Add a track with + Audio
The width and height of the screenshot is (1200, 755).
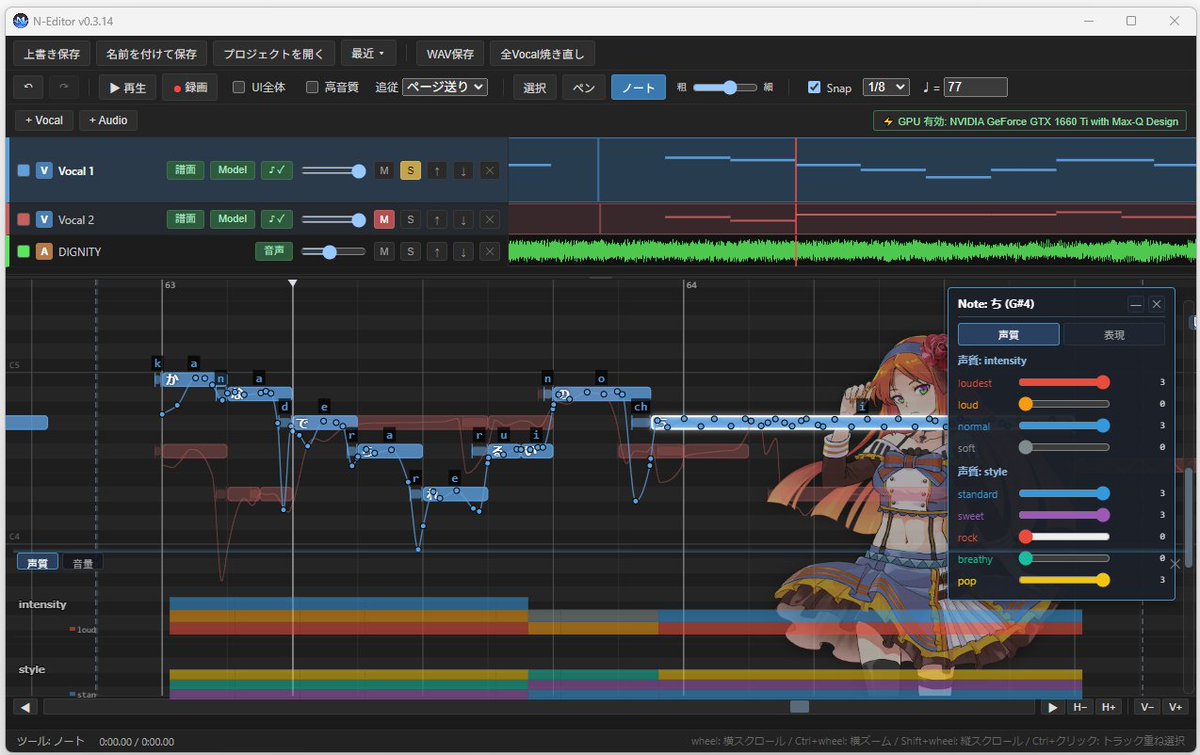pyautogui.click(x=109, y=120)
